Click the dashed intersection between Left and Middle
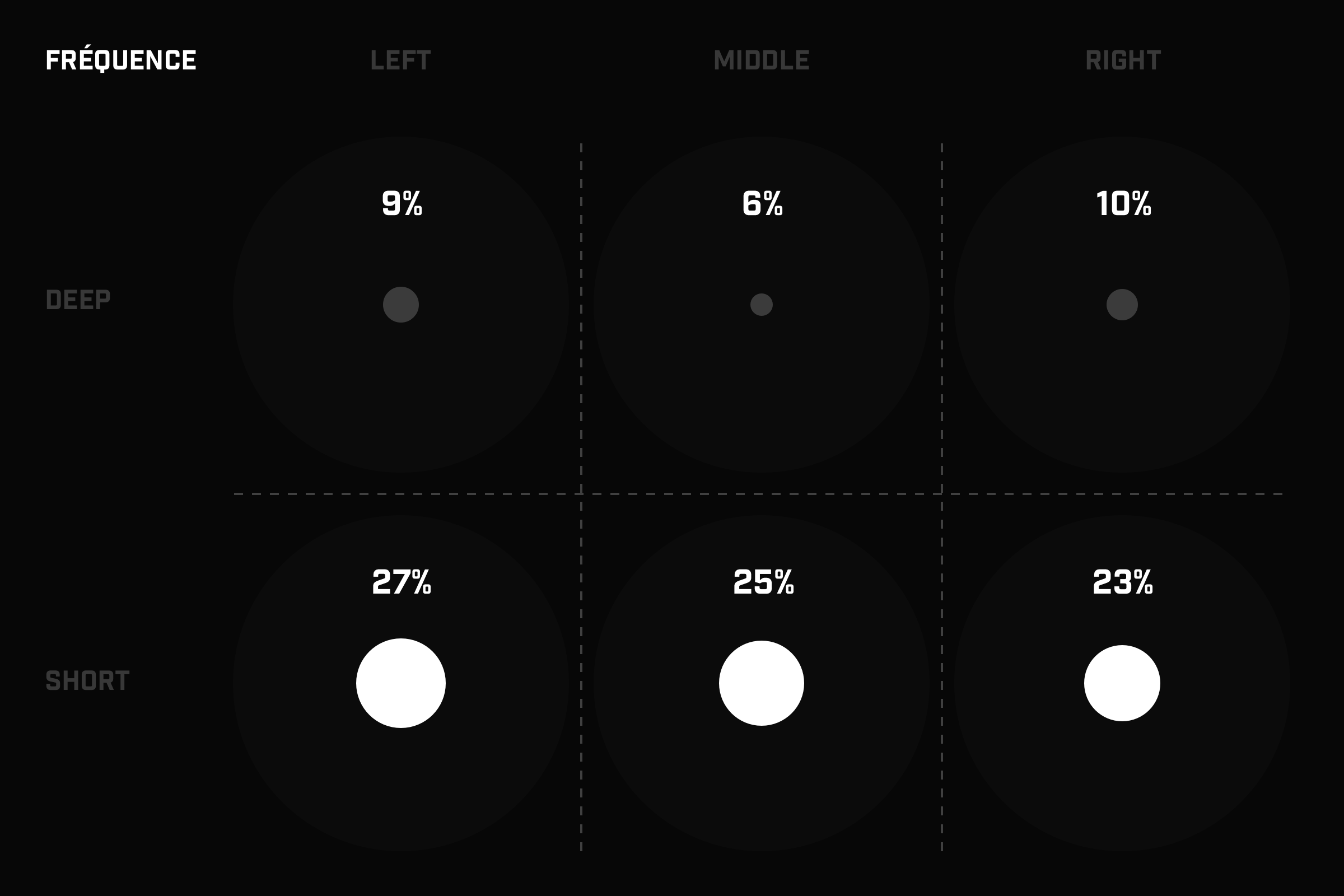 [581, 494]
